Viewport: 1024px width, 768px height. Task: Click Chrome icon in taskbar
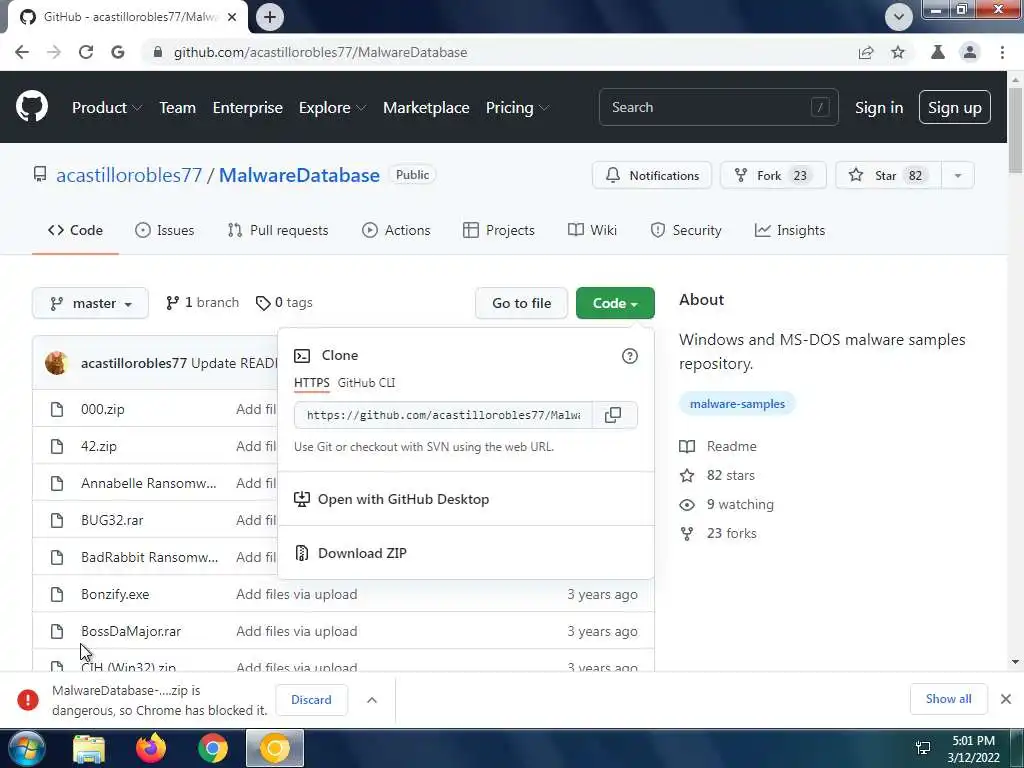pos(213,748)
